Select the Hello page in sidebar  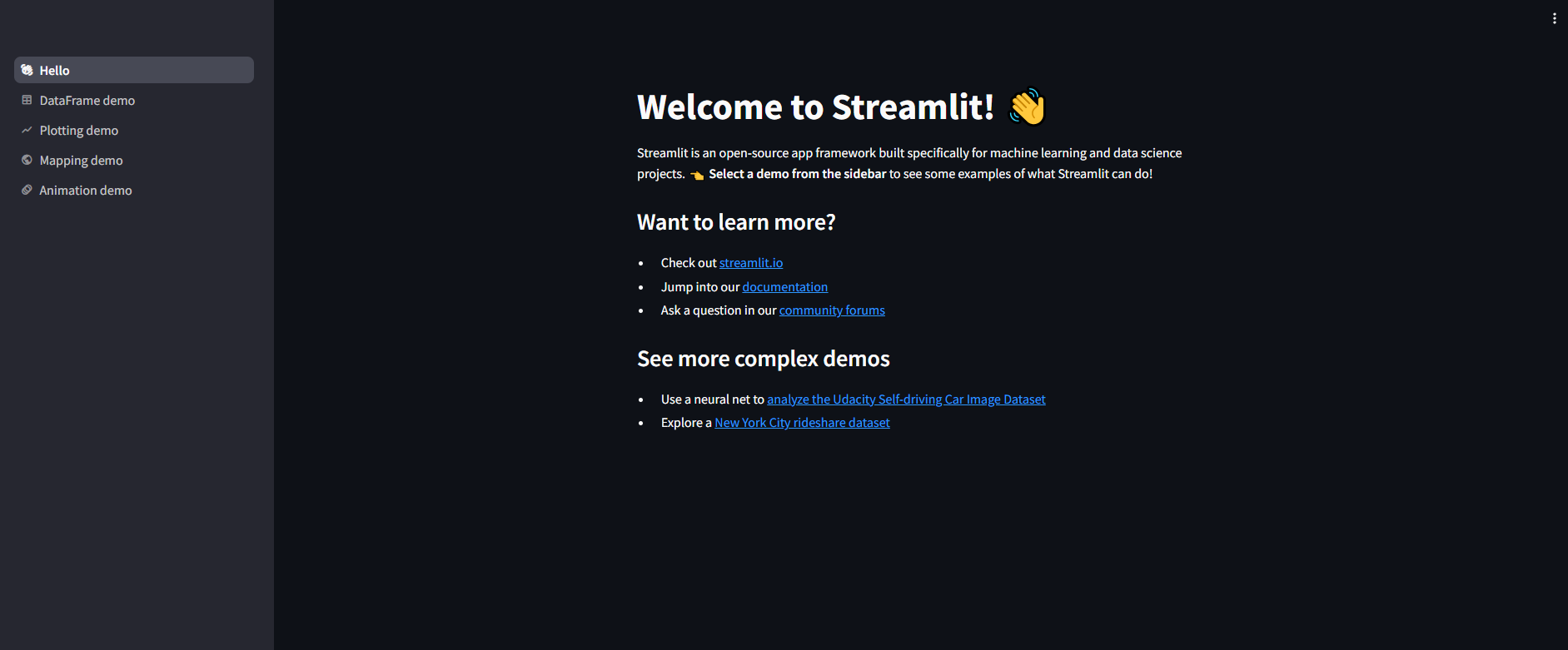tap(134, 70)
